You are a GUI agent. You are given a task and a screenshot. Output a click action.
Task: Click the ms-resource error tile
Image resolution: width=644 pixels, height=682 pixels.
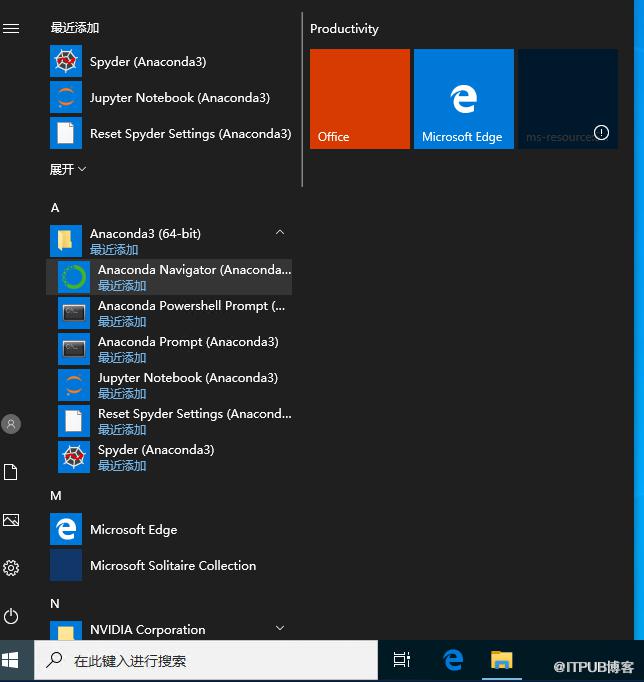[x=568, y=99]
